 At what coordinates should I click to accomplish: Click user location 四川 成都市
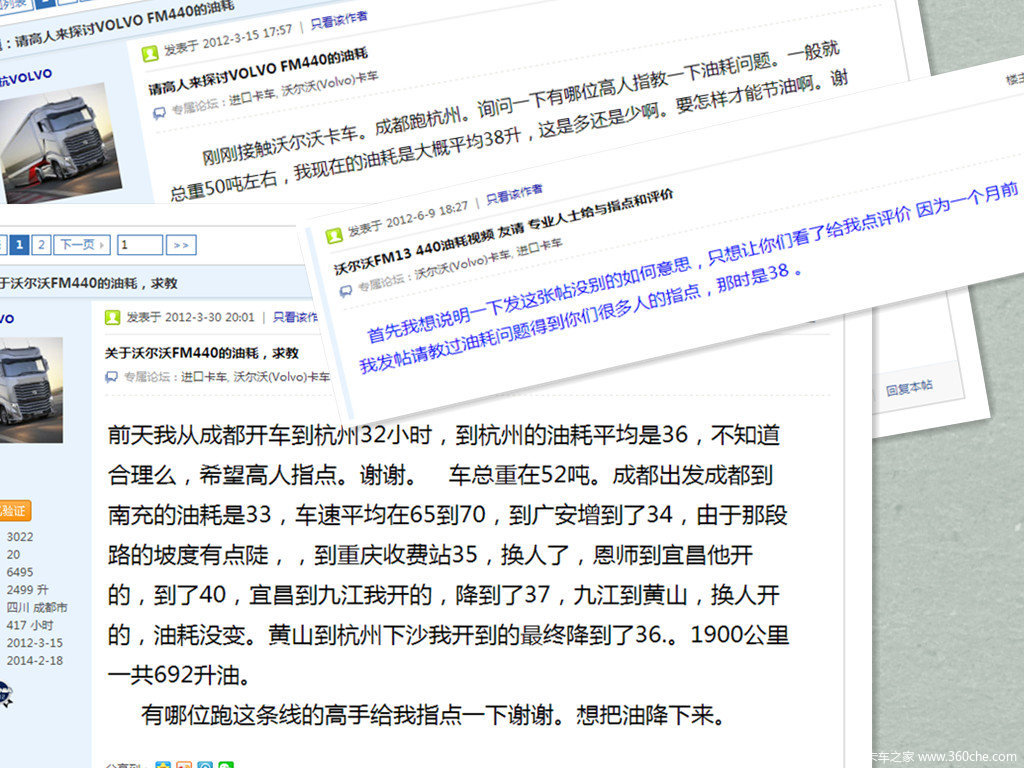point(37,607)
